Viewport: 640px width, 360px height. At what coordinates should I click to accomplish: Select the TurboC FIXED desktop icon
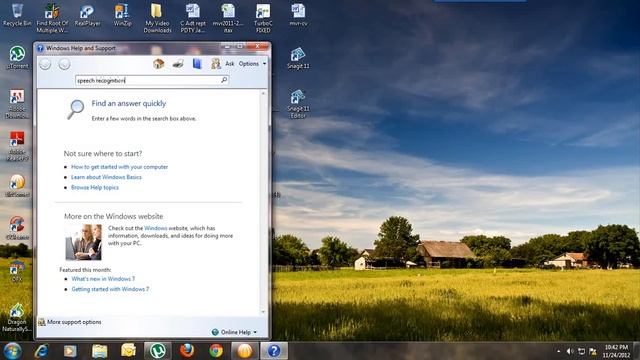pos(263,18)
